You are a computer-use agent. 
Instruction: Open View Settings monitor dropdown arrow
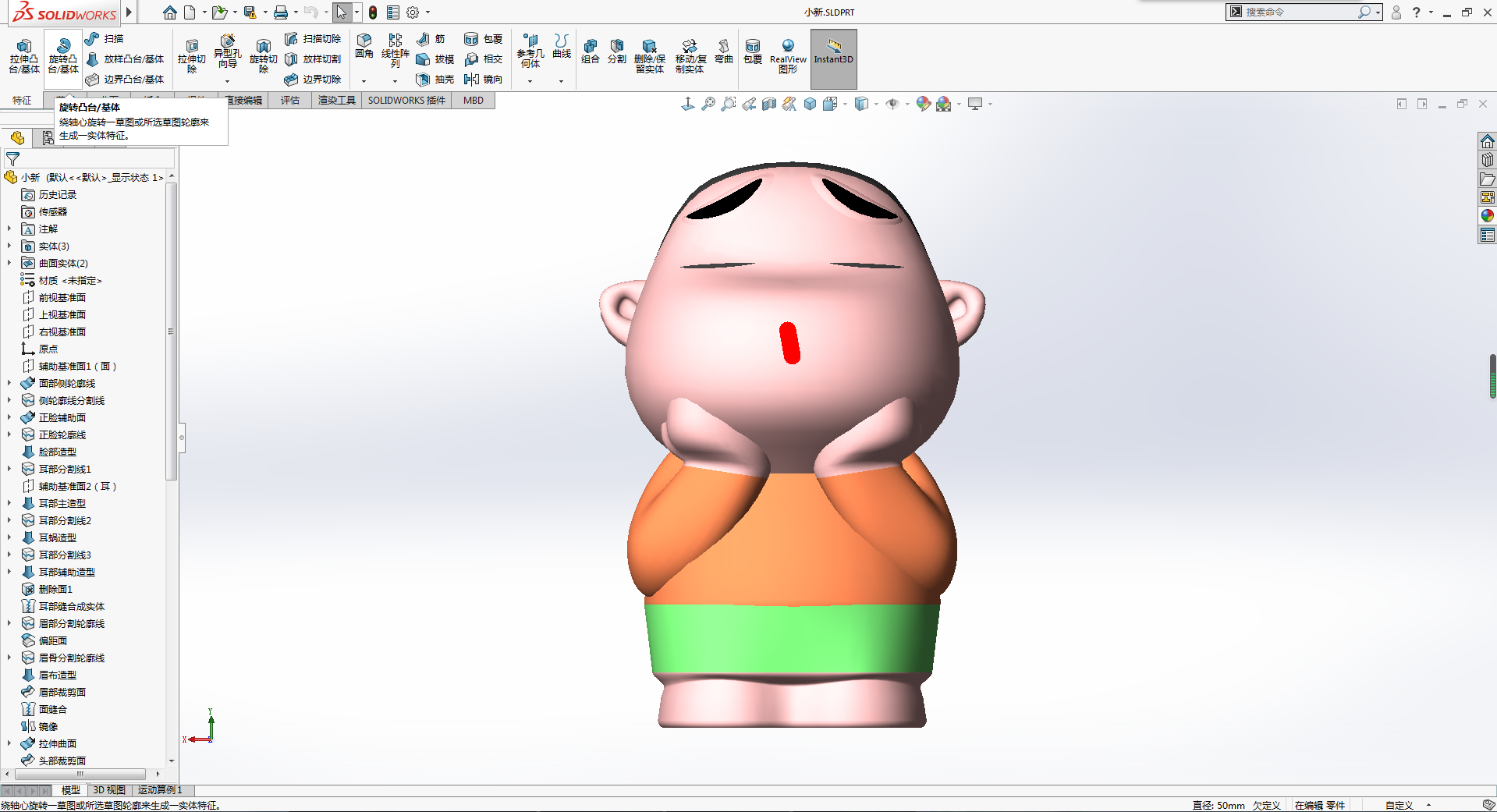(x=991, y=104)
